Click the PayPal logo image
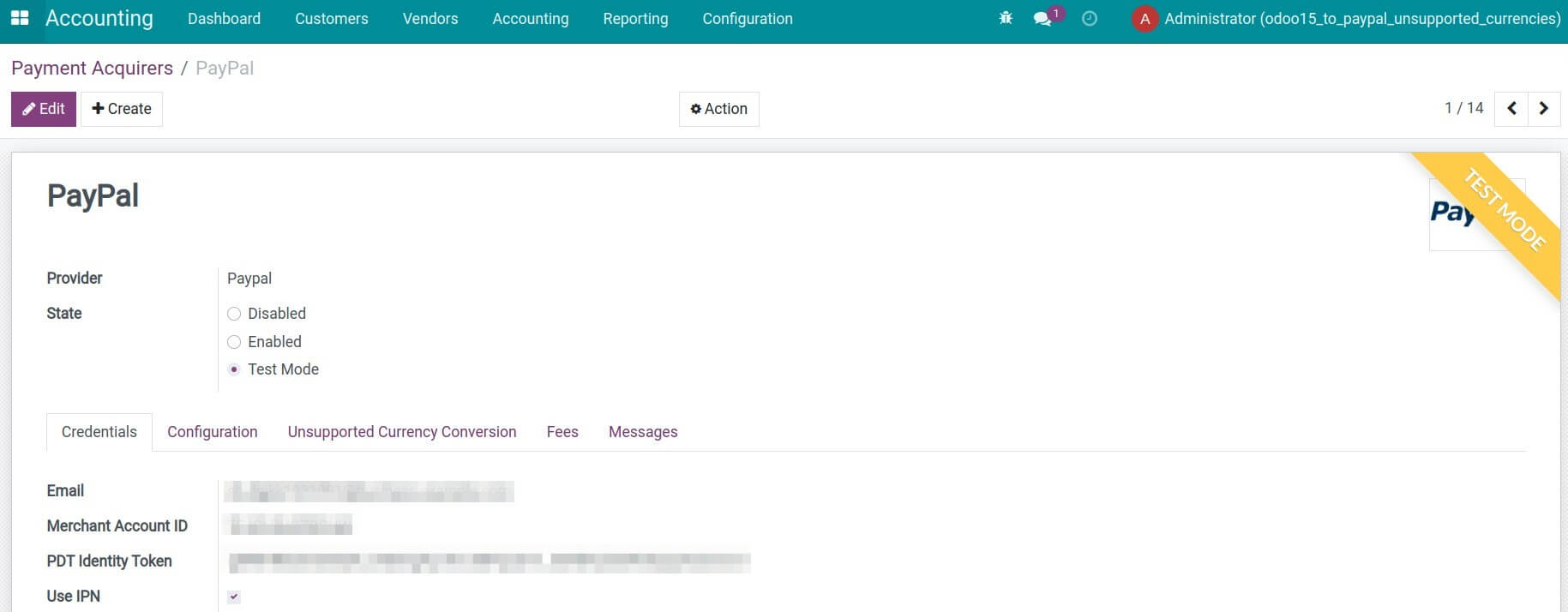 pos(1476,214)
